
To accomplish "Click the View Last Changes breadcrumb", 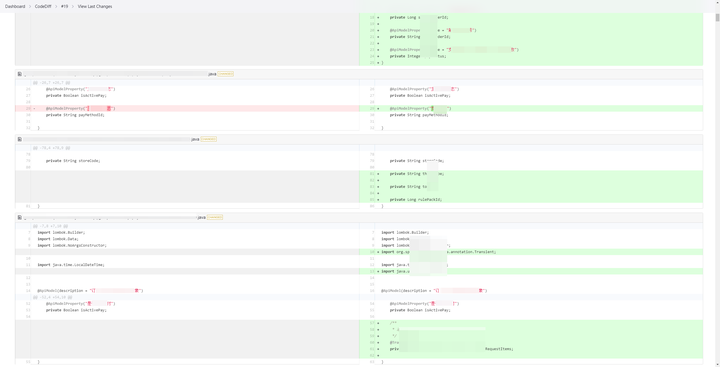I will coord(95,6).
